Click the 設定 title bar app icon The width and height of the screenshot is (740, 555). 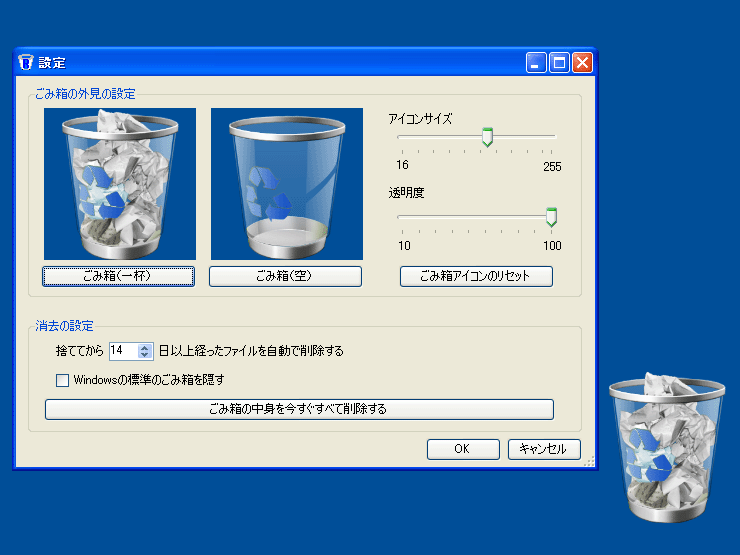26,62
